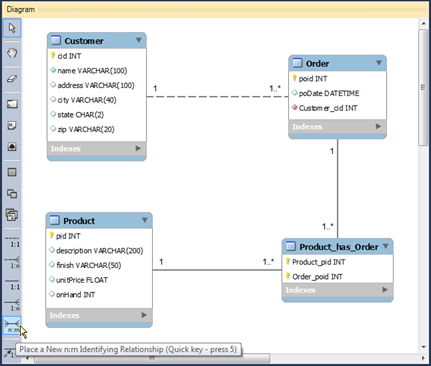Click the horizontal scrollbar thumb
The image size is (431, 366).
tap(152, 359)
